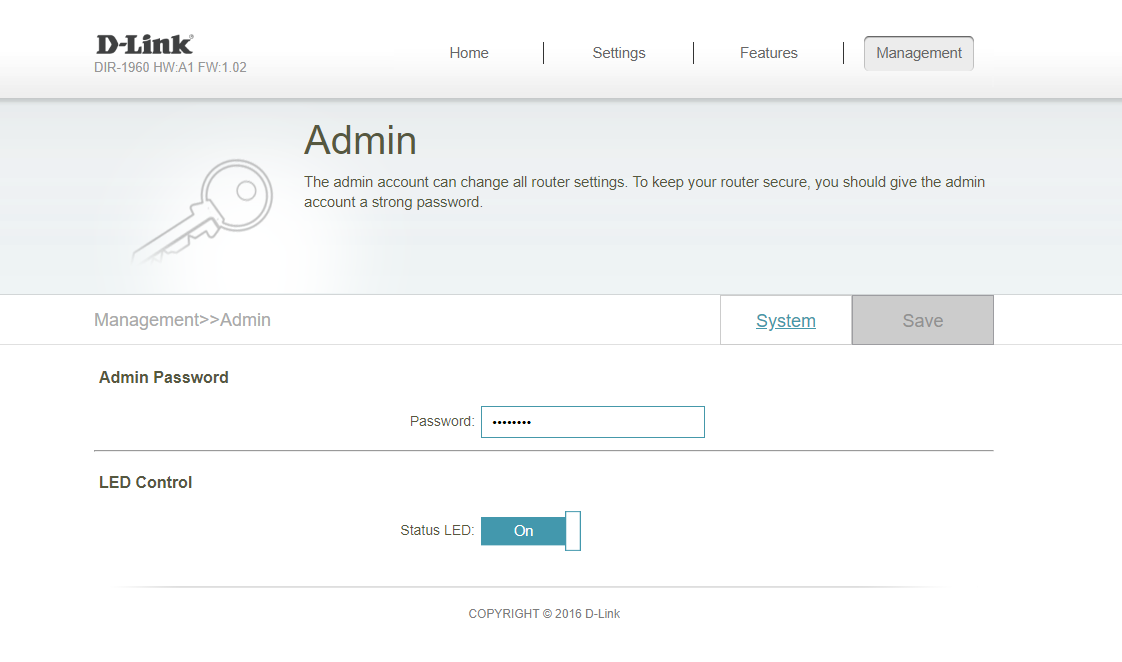Open the Features menu

coord(769,53)
